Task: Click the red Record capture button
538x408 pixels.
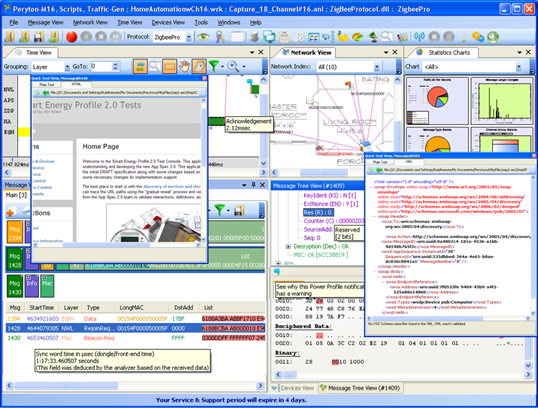Action: point(71,37)
